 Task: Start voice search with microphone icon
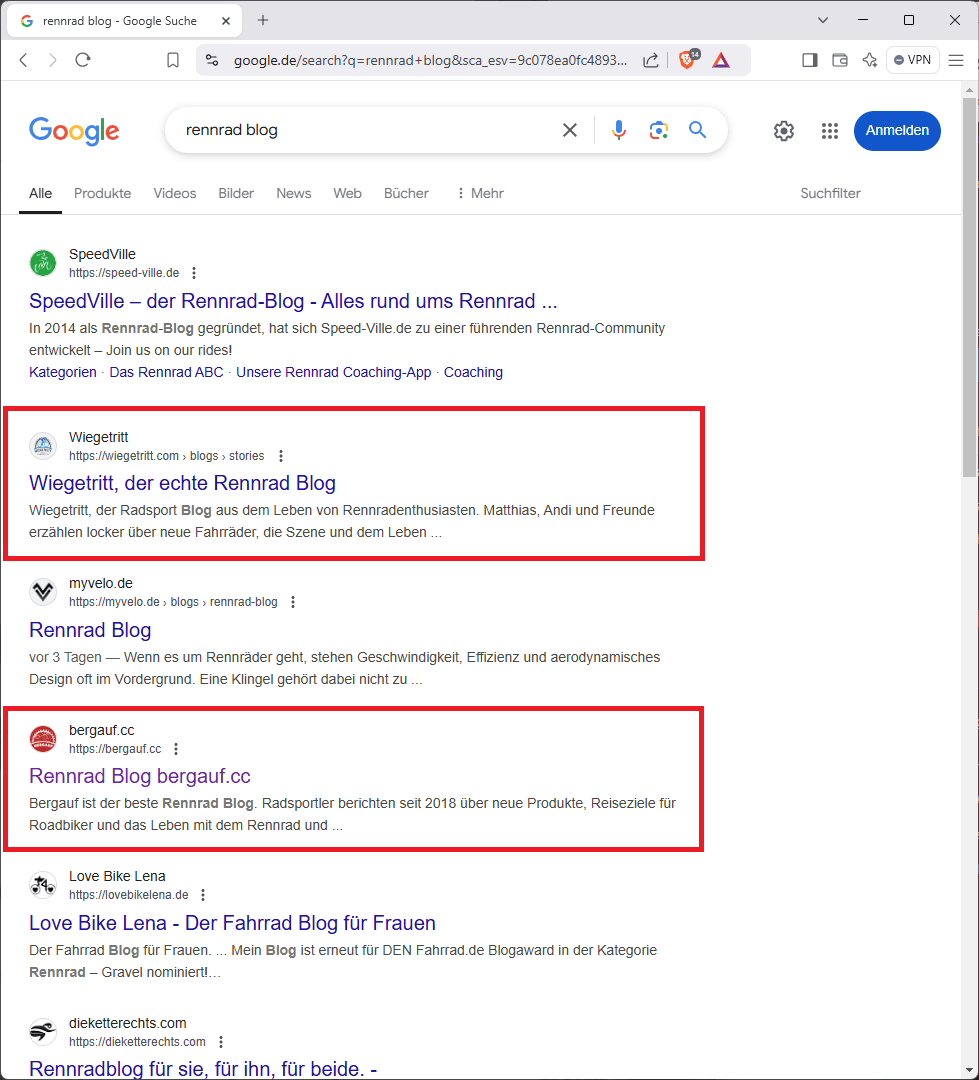coord(619,130)
